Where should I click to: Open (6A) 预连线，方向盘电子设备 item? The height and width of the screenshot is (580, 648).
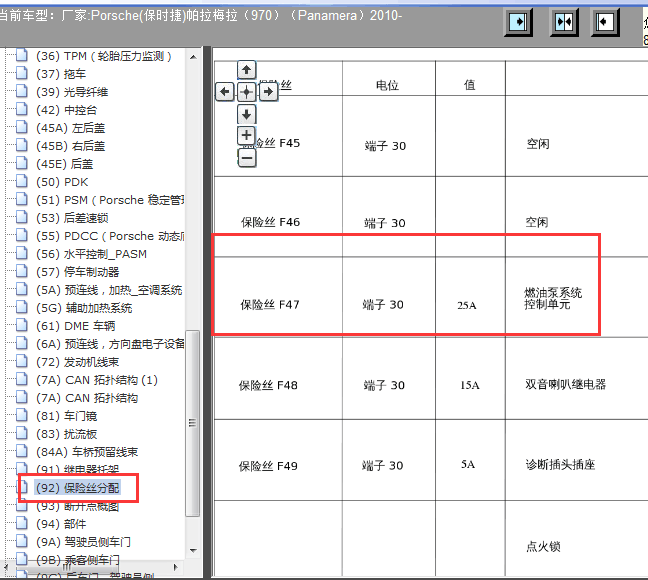point(110,344)
